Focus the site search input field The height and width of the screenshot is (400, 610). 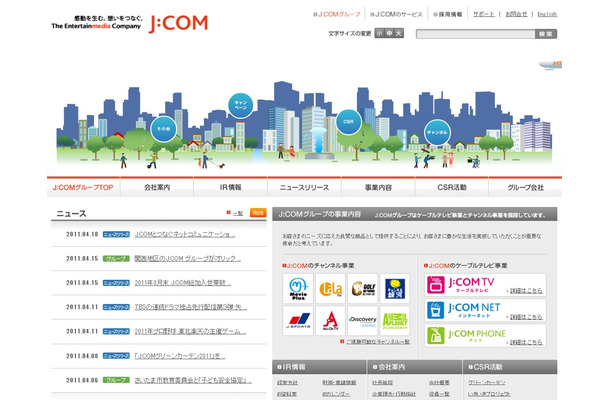[475, 34]
